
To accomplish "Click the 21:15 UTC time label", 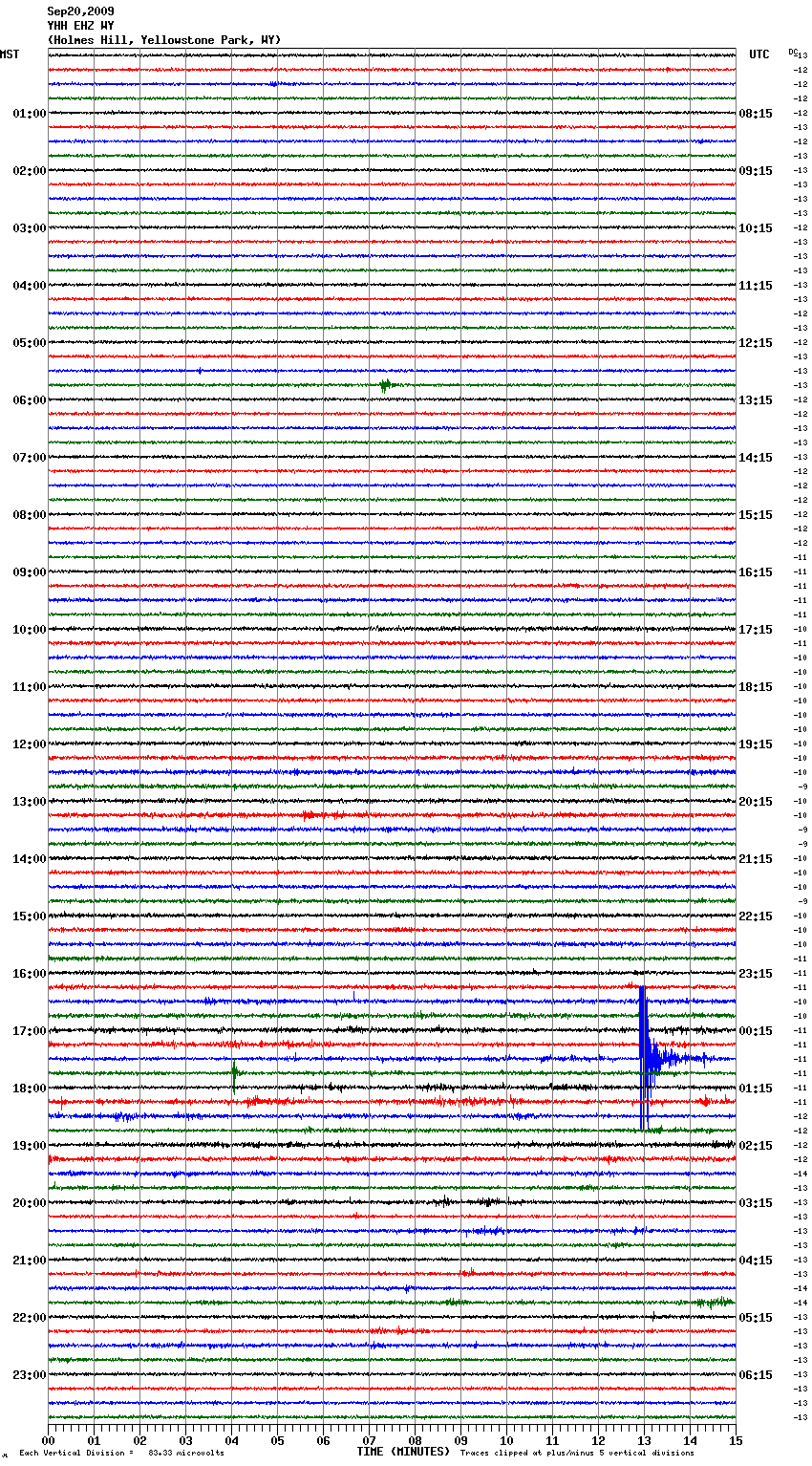I will tap(756, 859).
